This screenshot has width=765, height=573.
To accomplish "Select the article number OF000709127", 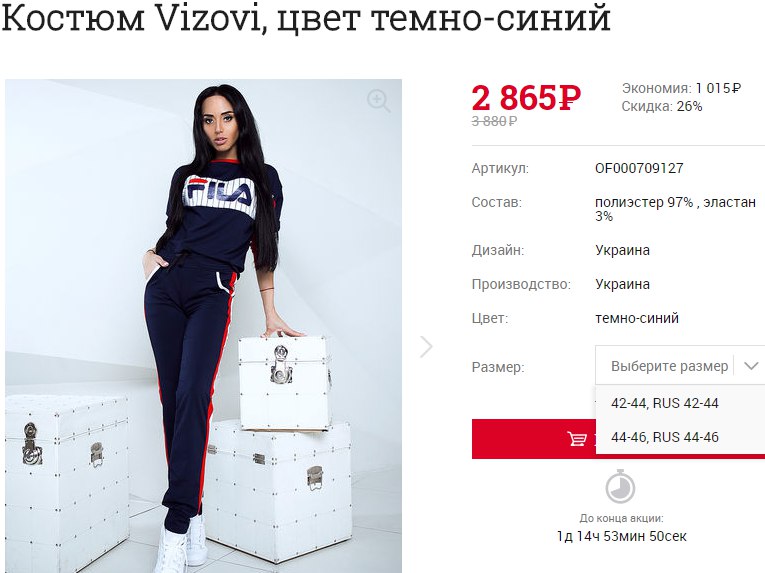I will [x=639, y=168].
